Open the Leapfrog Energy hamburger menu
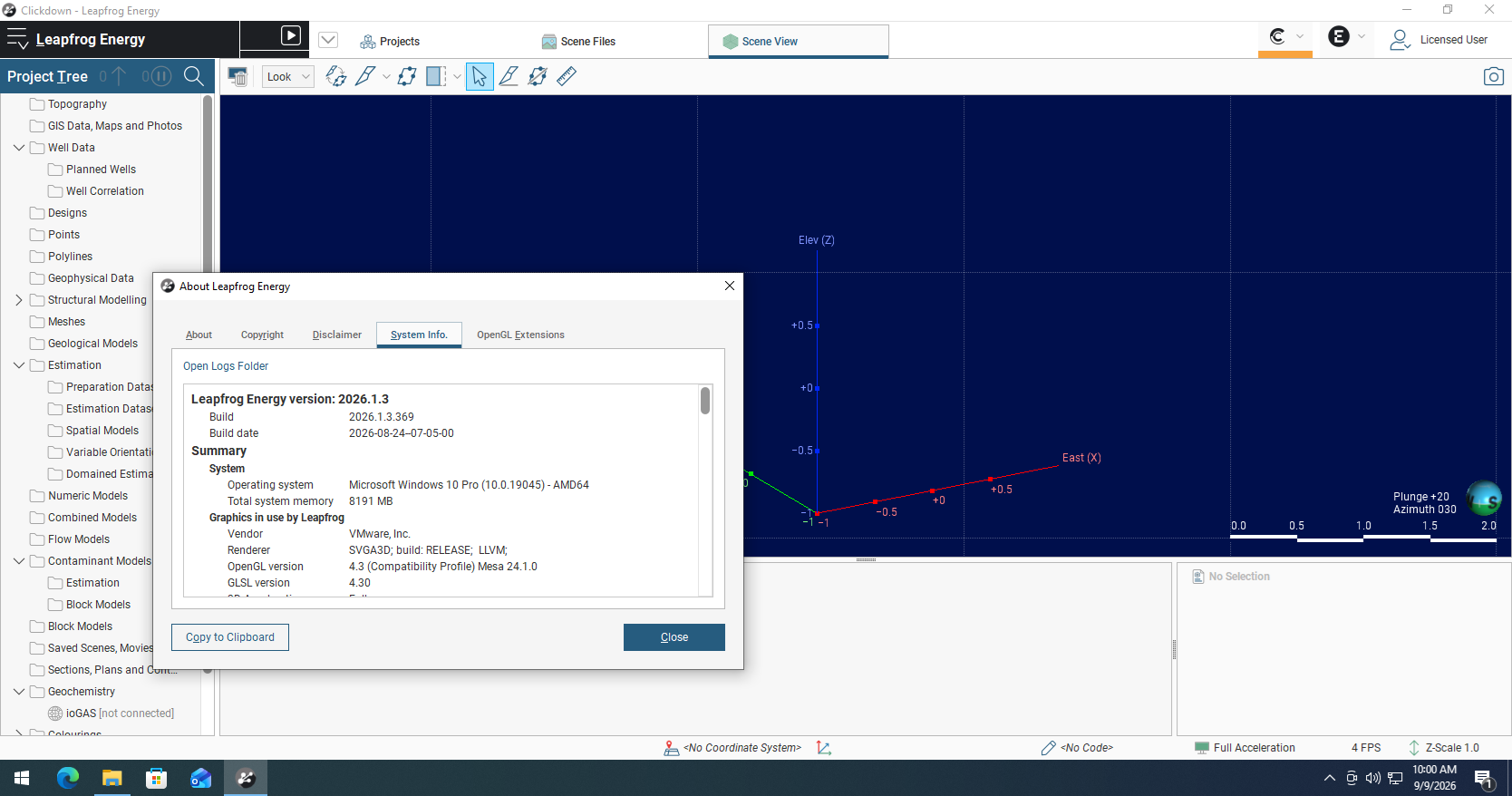This screenshot has height=796, width=1512. point(17,39)
